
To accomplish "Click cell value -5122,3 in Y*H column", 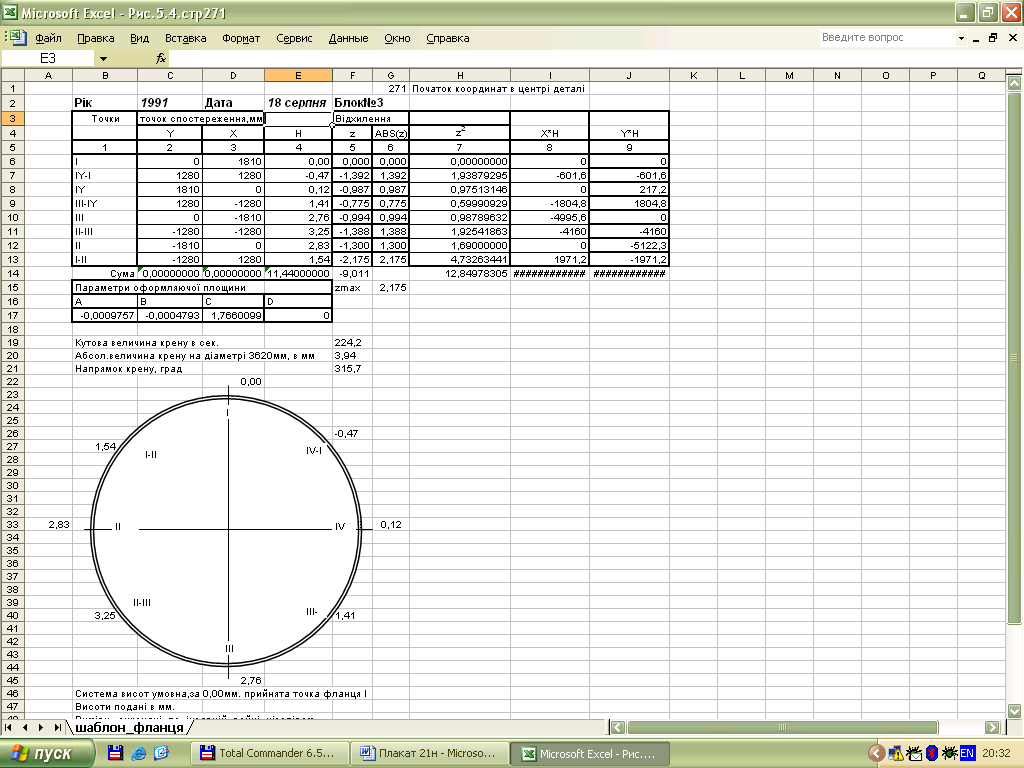I will [629, 246].
